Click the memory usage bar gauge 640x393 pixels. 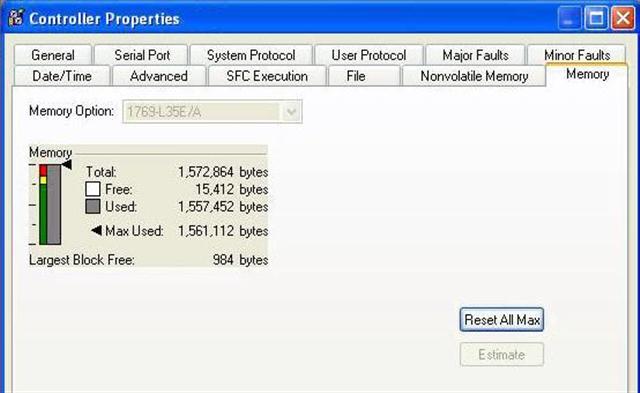pos(50,204)
